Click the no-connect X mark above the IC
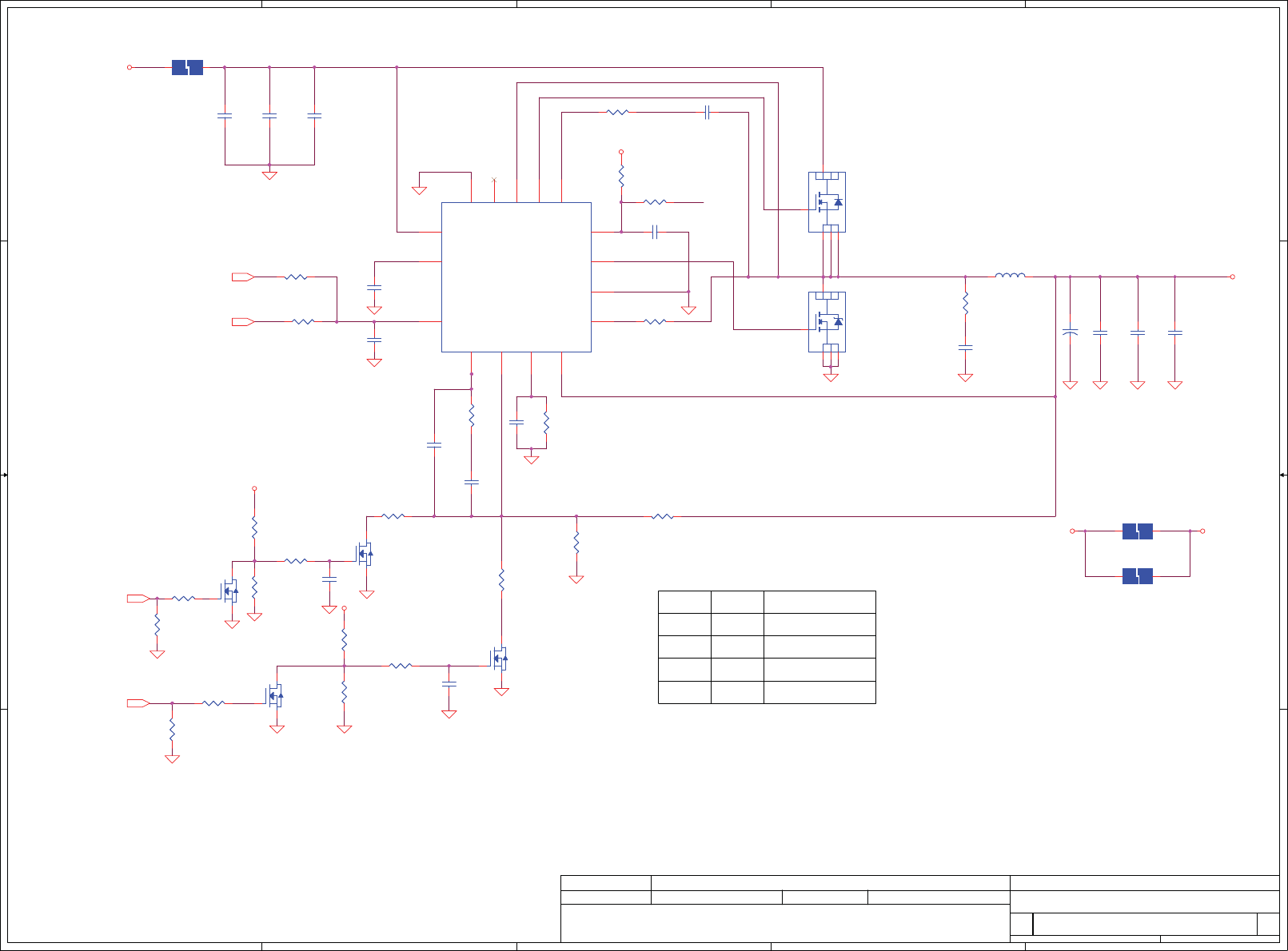Screen dimensions: 1288x951 [494, 180]
